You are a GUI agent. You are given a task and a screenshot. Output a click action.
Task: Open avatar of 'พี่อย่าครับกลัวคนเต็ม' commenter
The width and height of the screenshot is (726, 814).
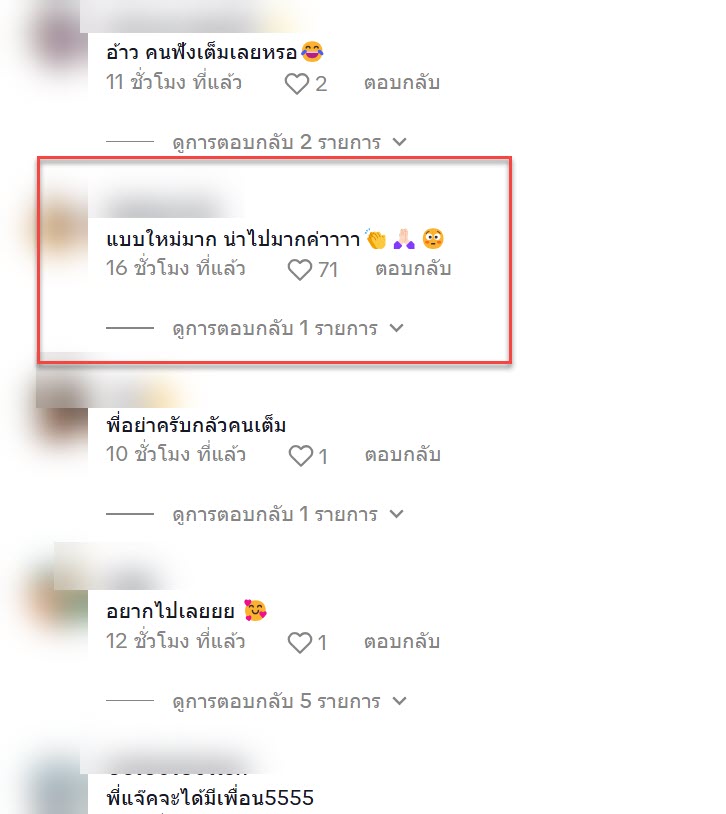(63, 414)
